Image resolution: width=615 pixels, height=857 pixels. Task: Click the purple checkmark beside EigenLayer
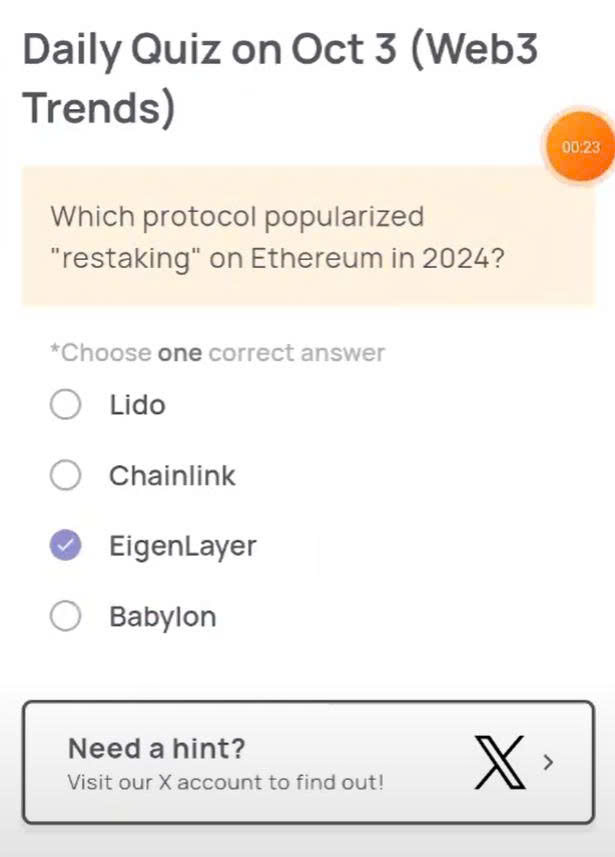(x=65, y=546)
